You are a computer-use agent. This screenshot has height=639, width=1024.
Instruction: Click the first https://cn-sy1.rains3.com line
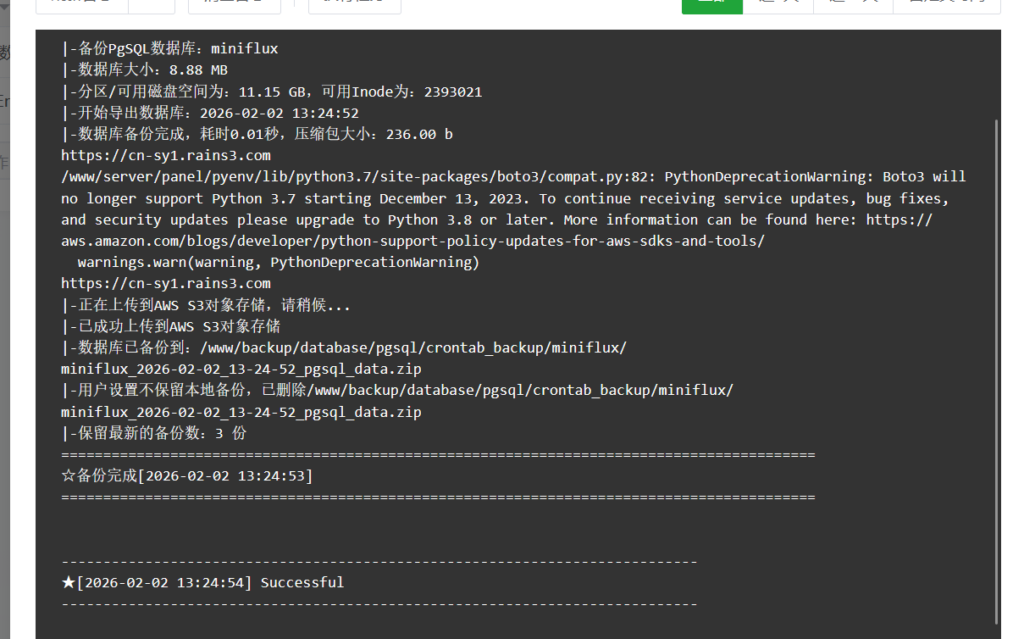[166, 155]
